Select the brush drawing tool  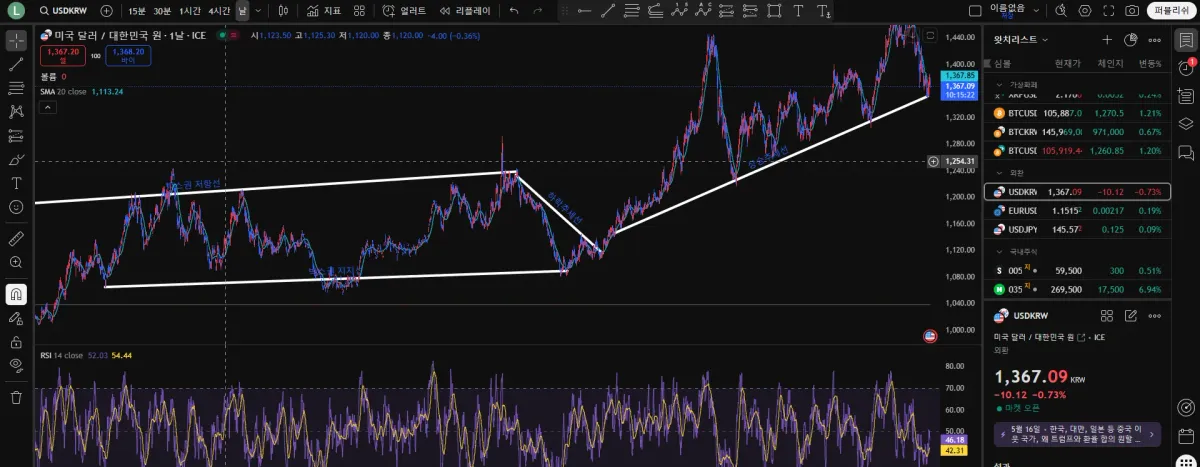[x=16, y=160]
